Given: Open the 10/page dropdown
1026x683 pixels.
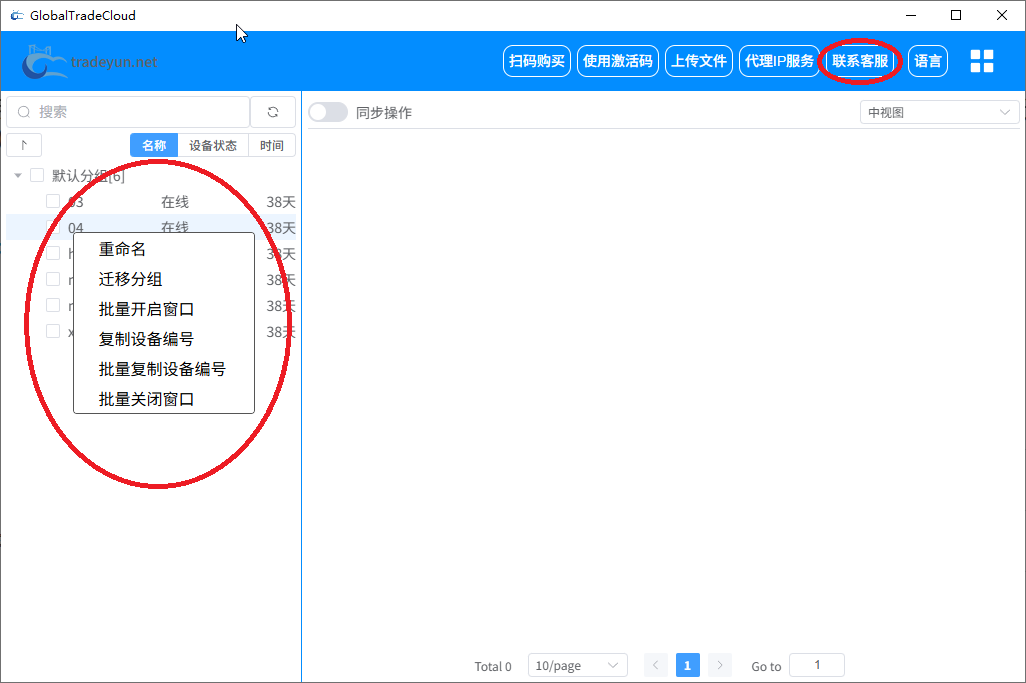Looking at the screenshot, I should (x=577, y=664).
